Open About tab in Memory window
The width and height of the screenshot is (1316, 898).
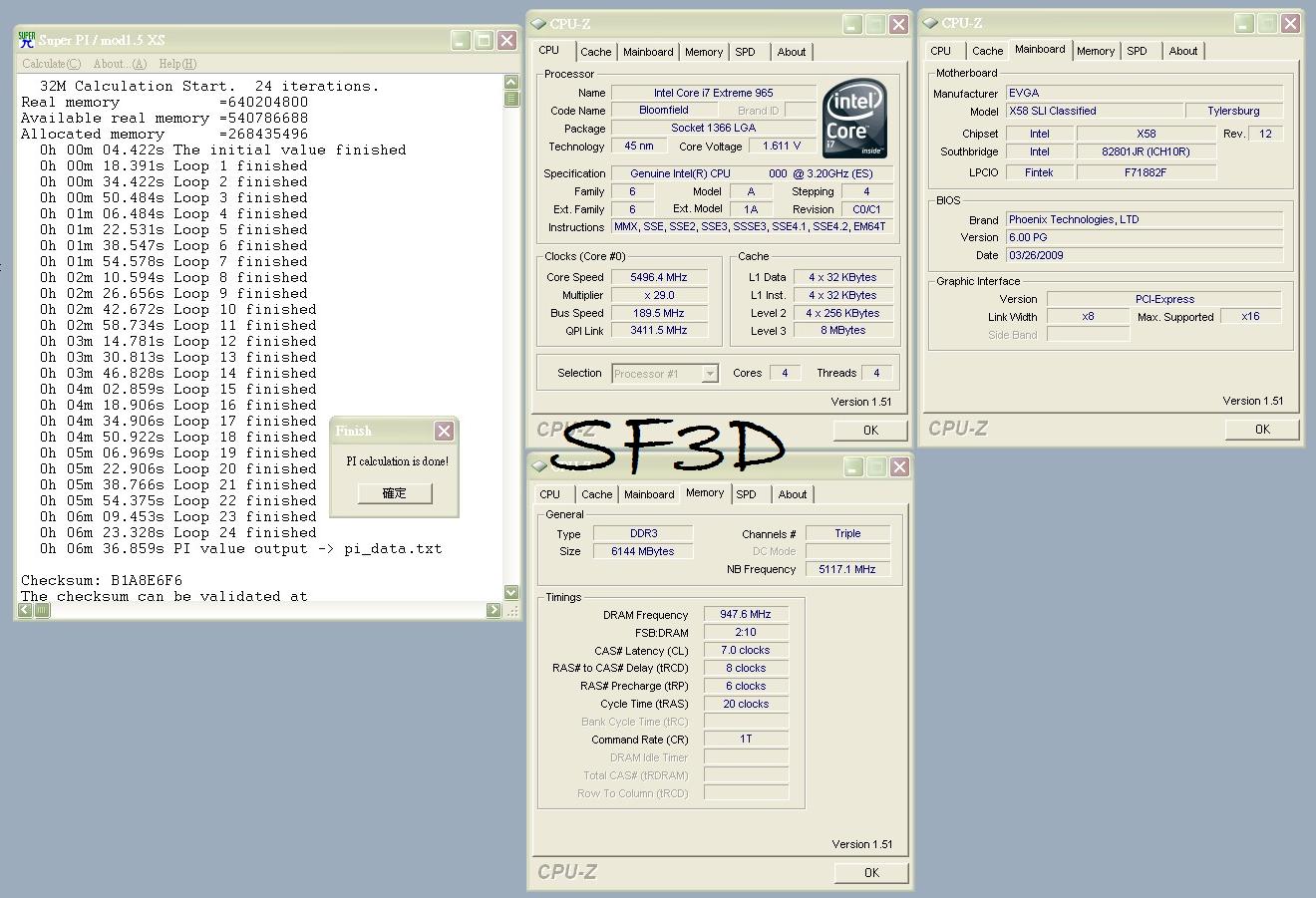[793, 494]
